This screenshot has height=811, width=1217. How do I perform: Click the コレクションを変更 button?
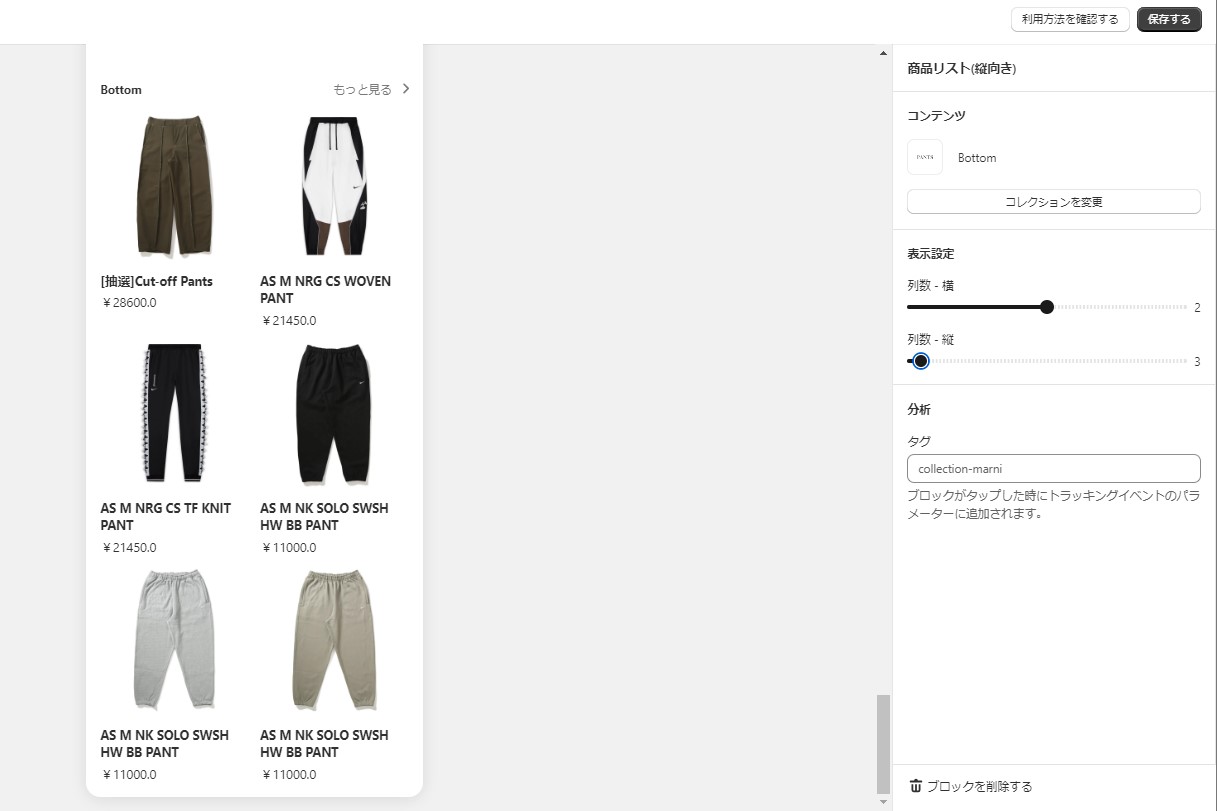pyautogui.click(x=1053, y=201)
